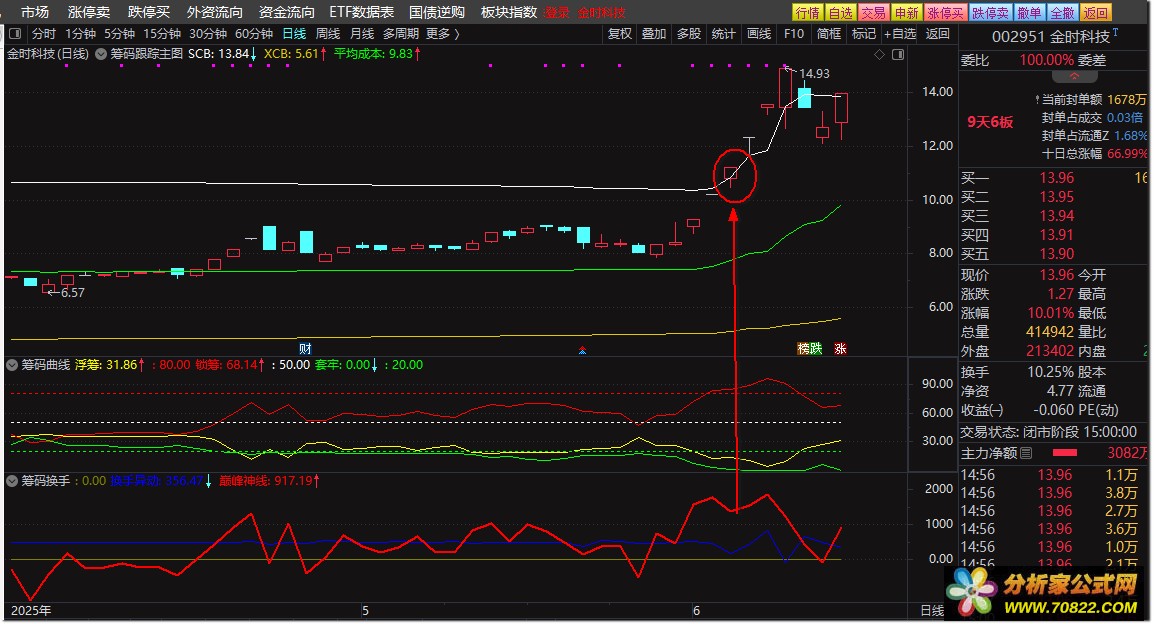Open the 外资流向 menu
The width and height of the screenshot is (1154, 624).
pos(215,13)
